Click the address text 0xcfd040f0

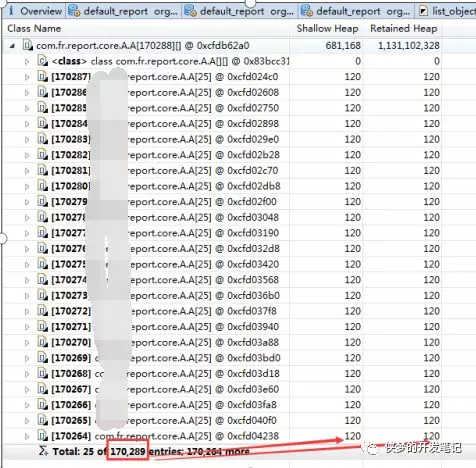[x=252, y=421]
